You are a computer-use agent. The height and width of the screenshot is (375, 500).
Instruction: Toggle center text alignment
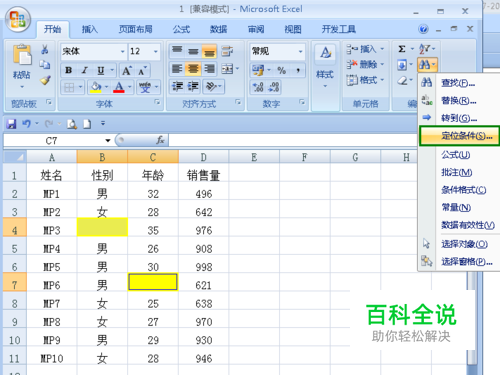(193, 69)
